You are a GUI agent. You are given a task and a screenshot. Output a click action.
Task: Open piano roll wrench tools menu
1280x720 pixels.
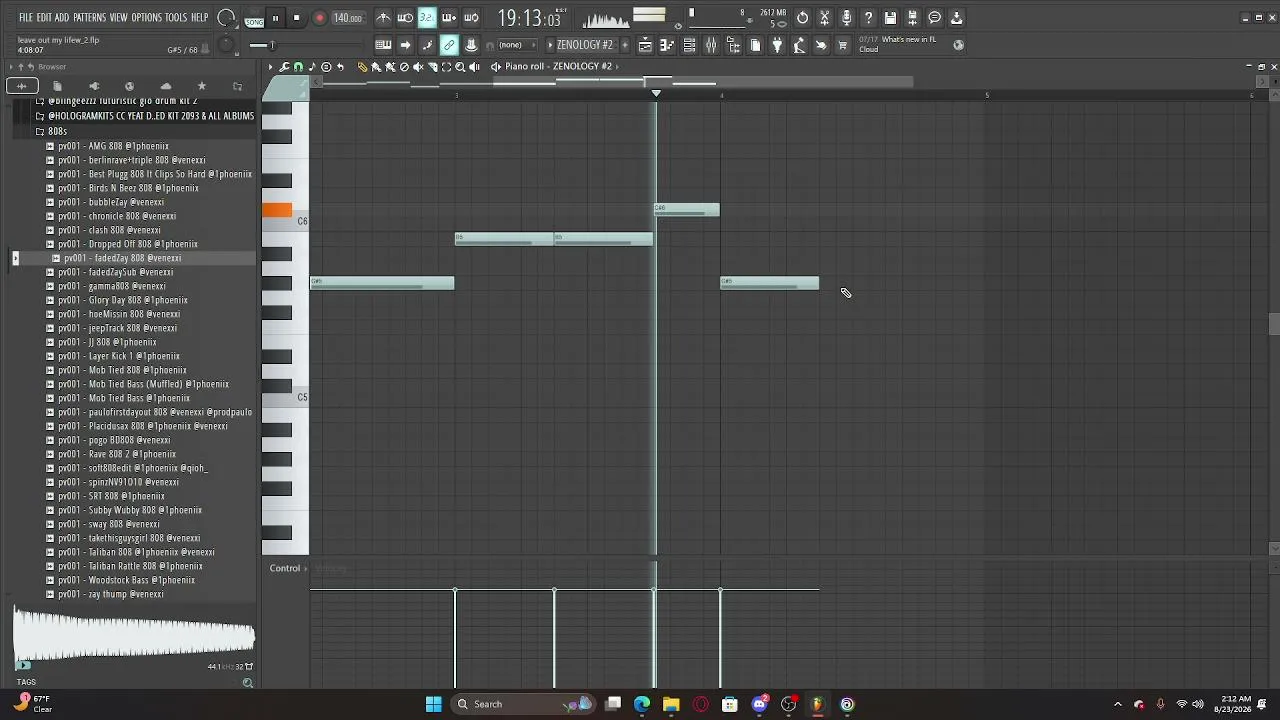(x=284, y=67)
